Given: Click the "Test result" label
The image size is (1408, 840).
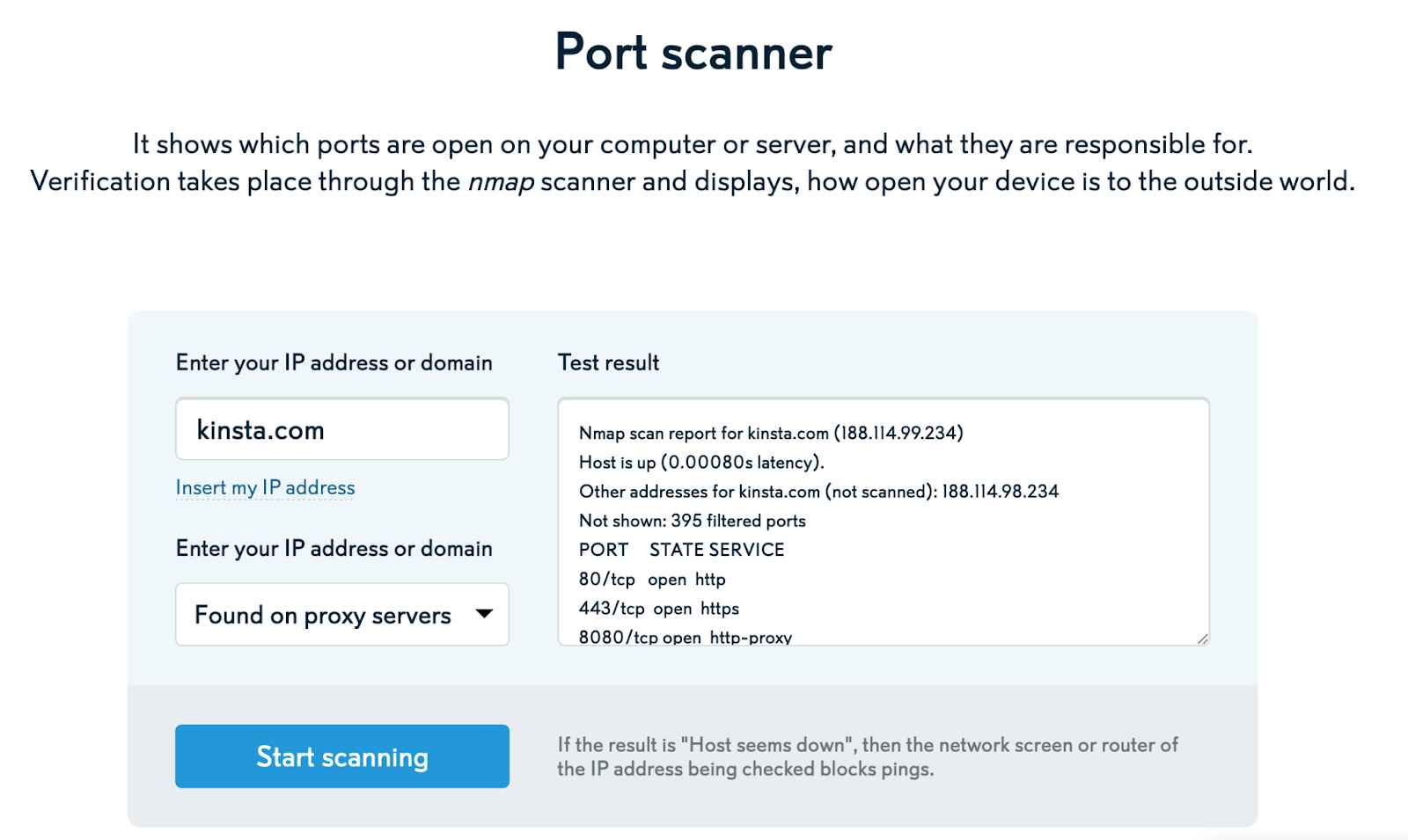Looking at the screenshot, I should click(608, 362).
